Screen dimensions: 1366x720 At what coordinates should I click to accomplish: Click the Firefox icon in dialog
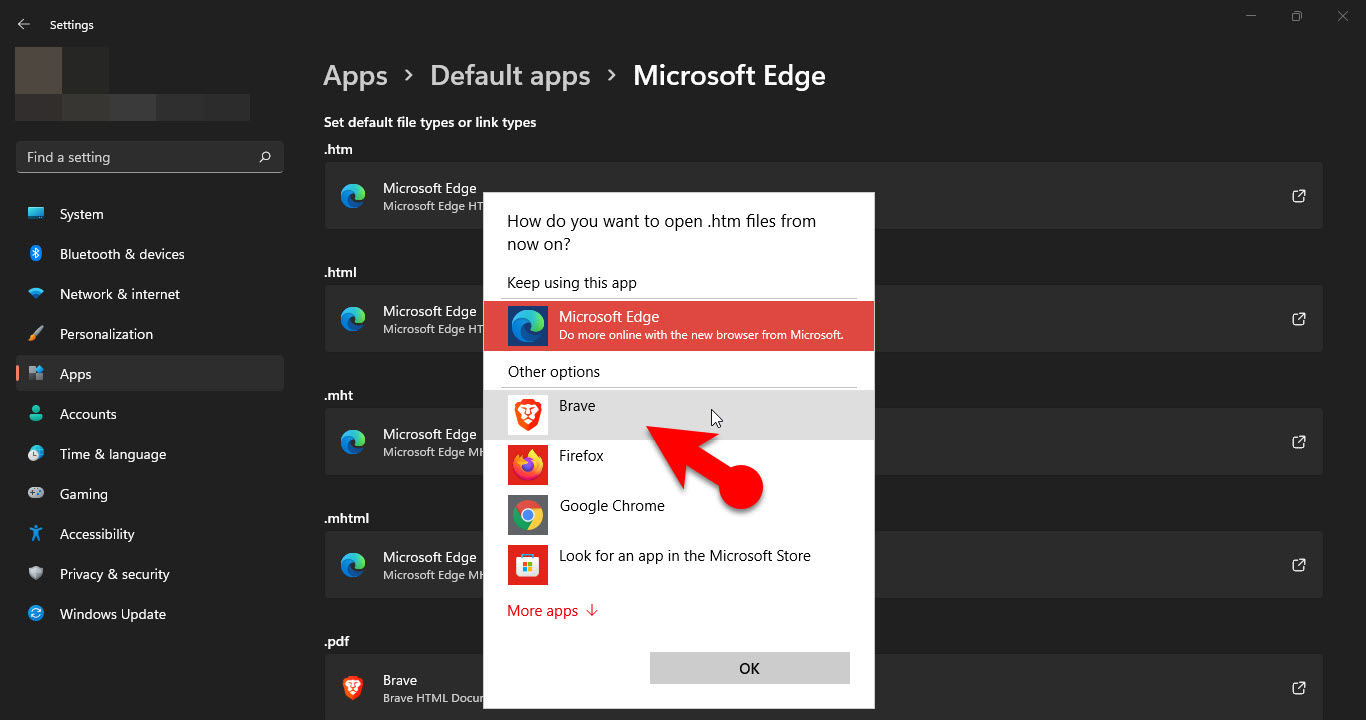[528, 465]
